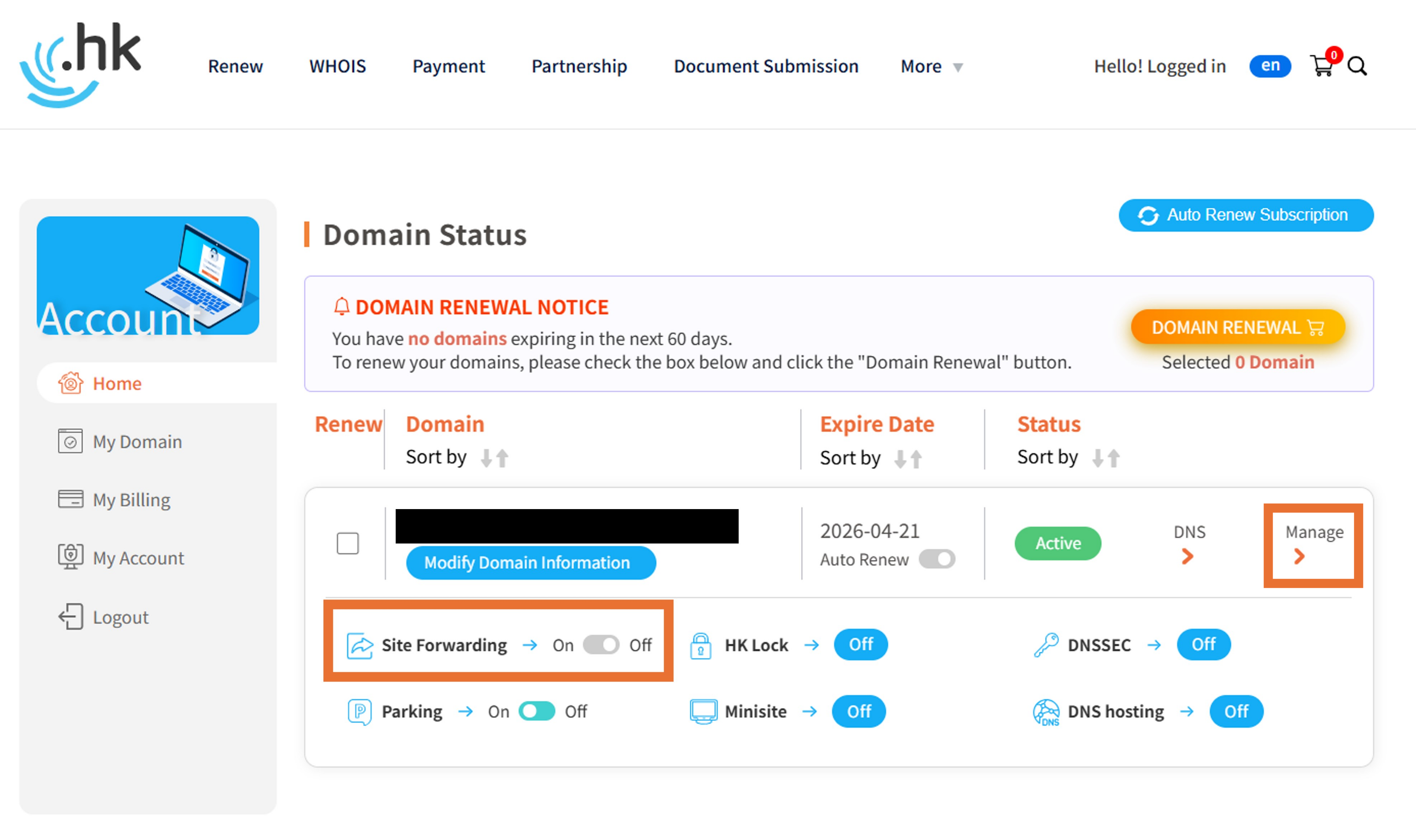
Task: Check the domain renewal checkbox
Action: (x=348, y=543)
